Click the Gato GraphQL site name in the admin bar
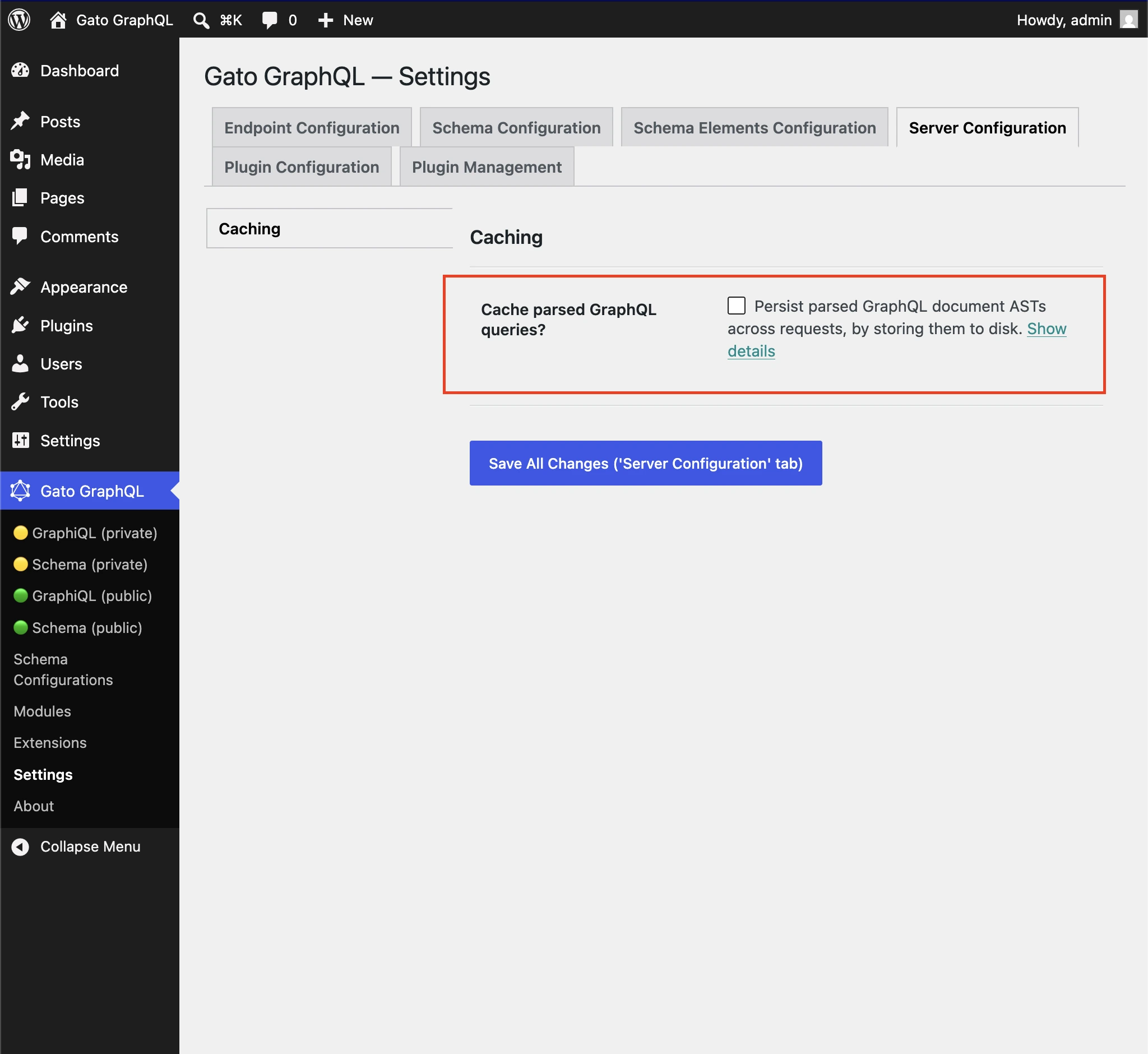 (124, 21)
